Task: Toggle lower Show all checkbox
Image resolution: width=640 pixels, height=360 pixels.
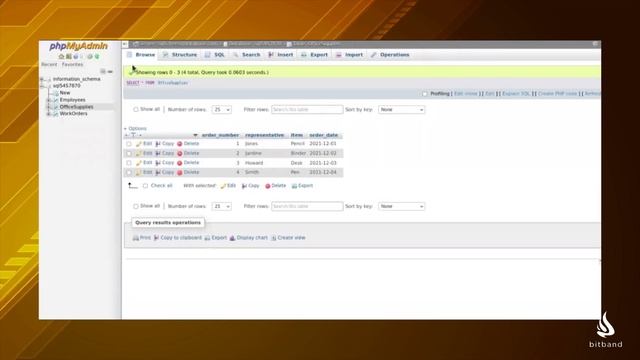Action: click(x=136, y=206)
